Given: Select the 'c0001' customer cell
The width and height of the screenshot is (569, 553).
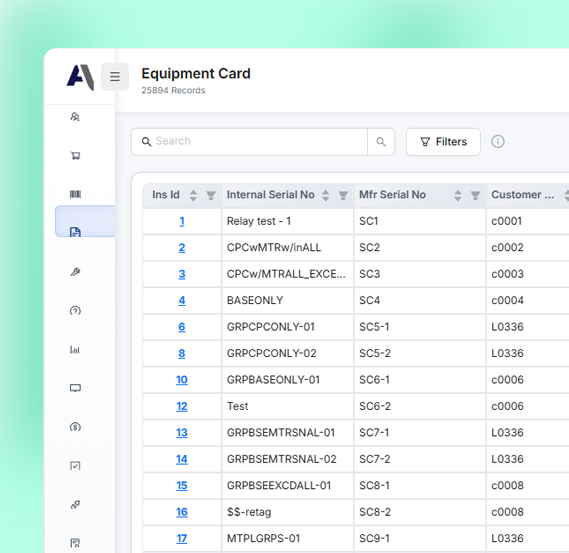Looking at the screenshot, I should point(528,221).
